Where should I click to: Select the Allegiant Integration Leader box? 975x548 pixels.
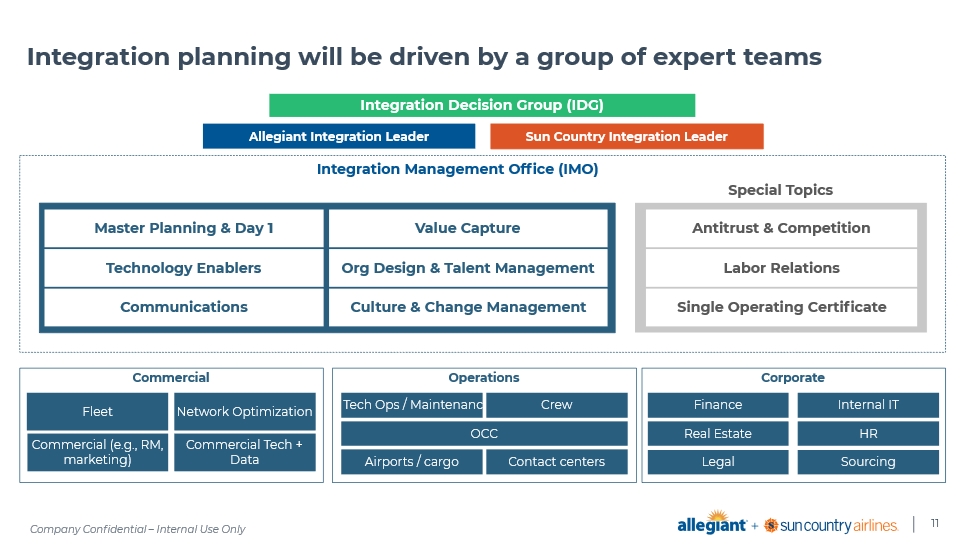point(338,136)
